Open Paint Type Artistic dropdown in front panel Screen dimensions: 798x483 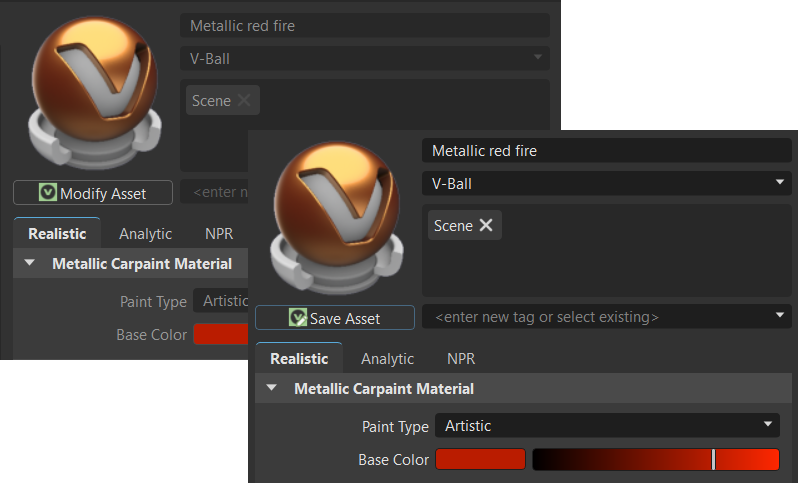[607, 425]
